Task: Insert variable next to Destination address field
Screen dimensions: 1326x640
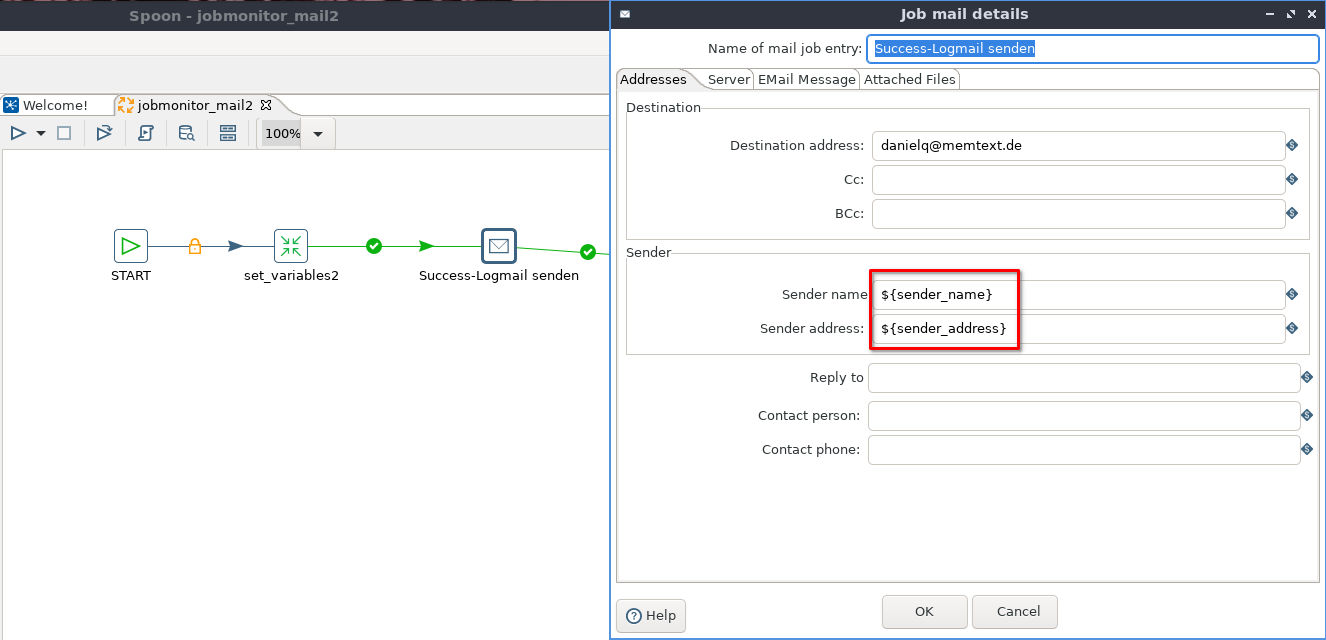Action: tap(1292, 146)
